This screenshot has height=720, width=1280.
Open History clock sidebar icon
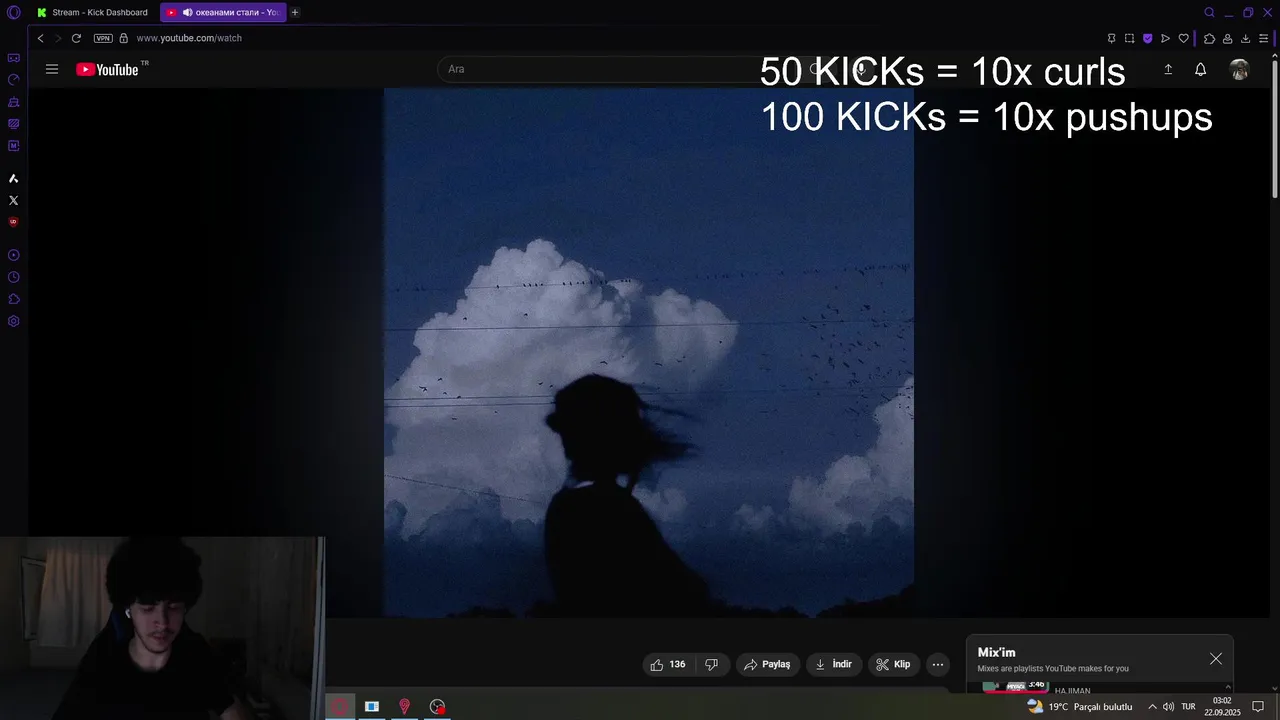13,277
